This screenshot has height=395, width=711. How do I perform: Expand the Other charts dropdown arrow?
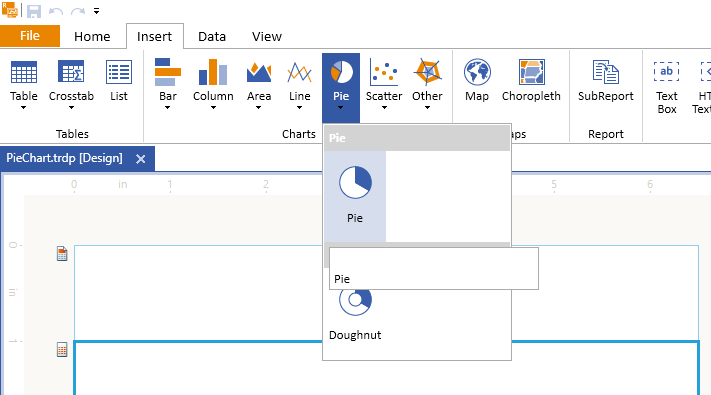[x=427, y=108]
